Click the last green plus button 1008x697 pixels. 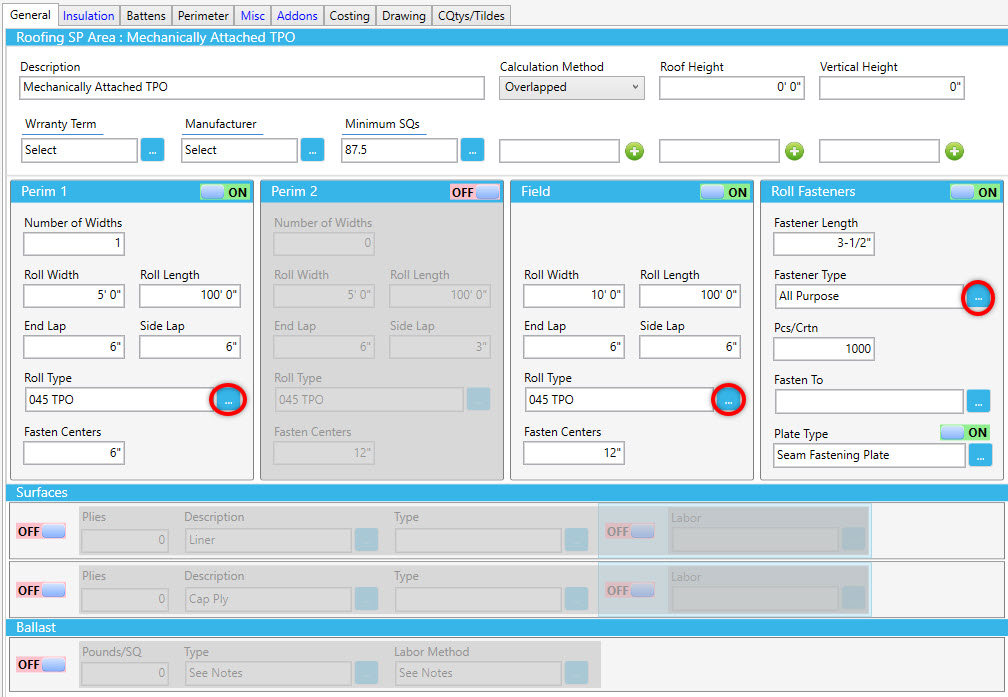955,151
